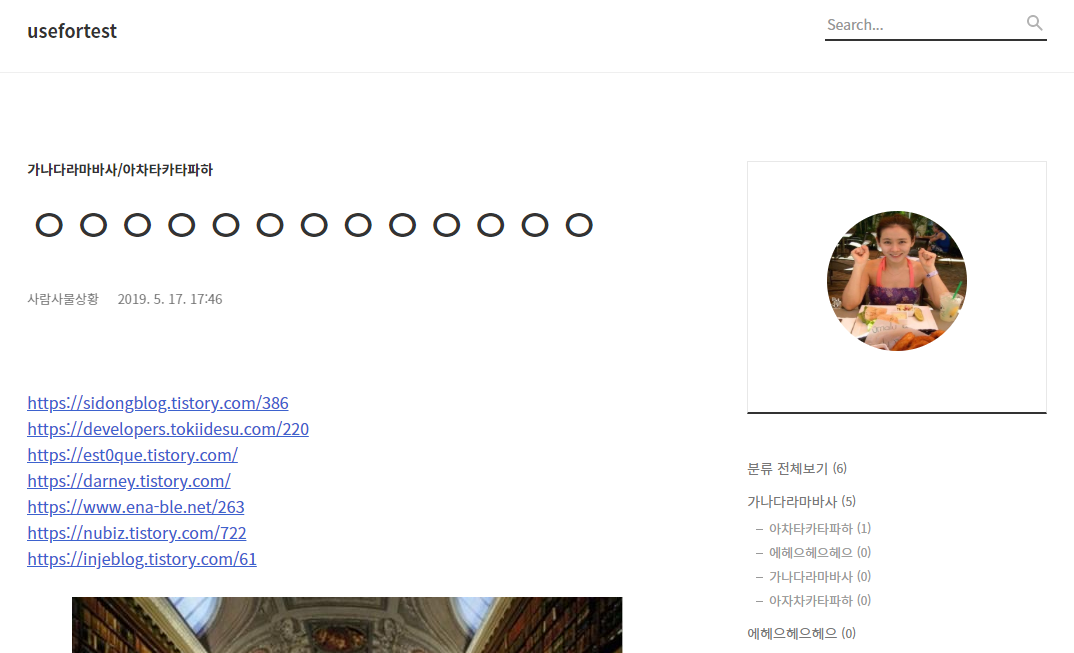Select top-level 에헤으헤으헤으 (0) category
This screenshot has height=653, width=1074.
click(801, 633)
